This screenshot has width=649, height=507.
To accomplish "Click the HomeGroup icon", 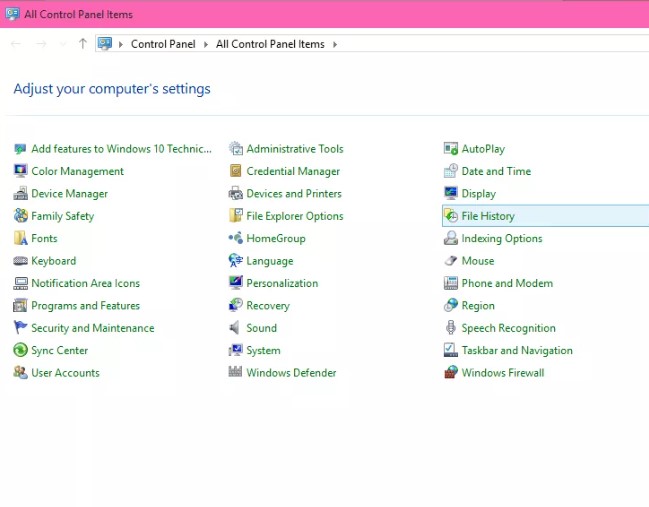I will (236, 238).
